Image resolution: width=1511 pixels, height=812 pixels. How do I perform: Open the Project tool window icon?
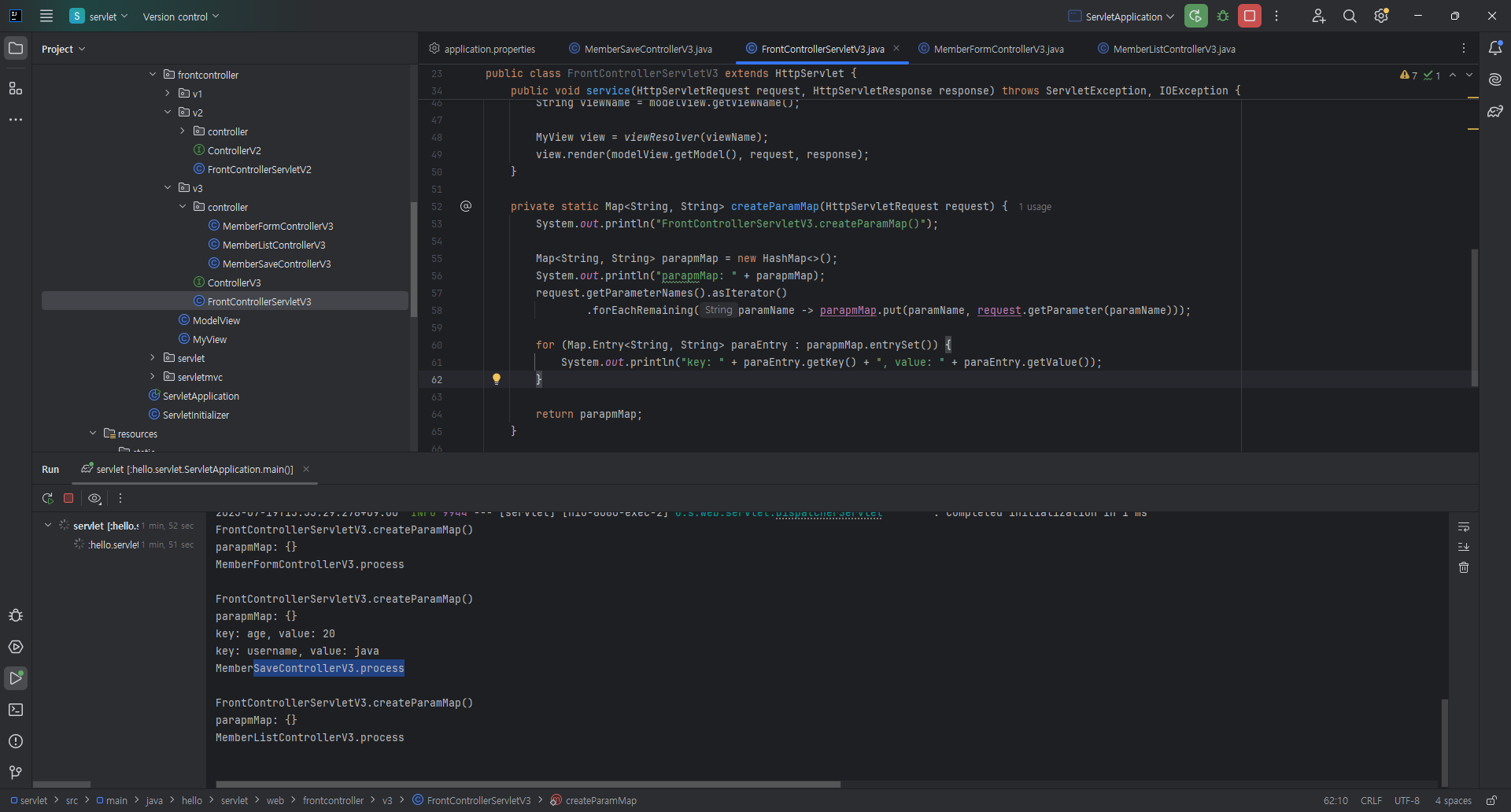point(16,48)
